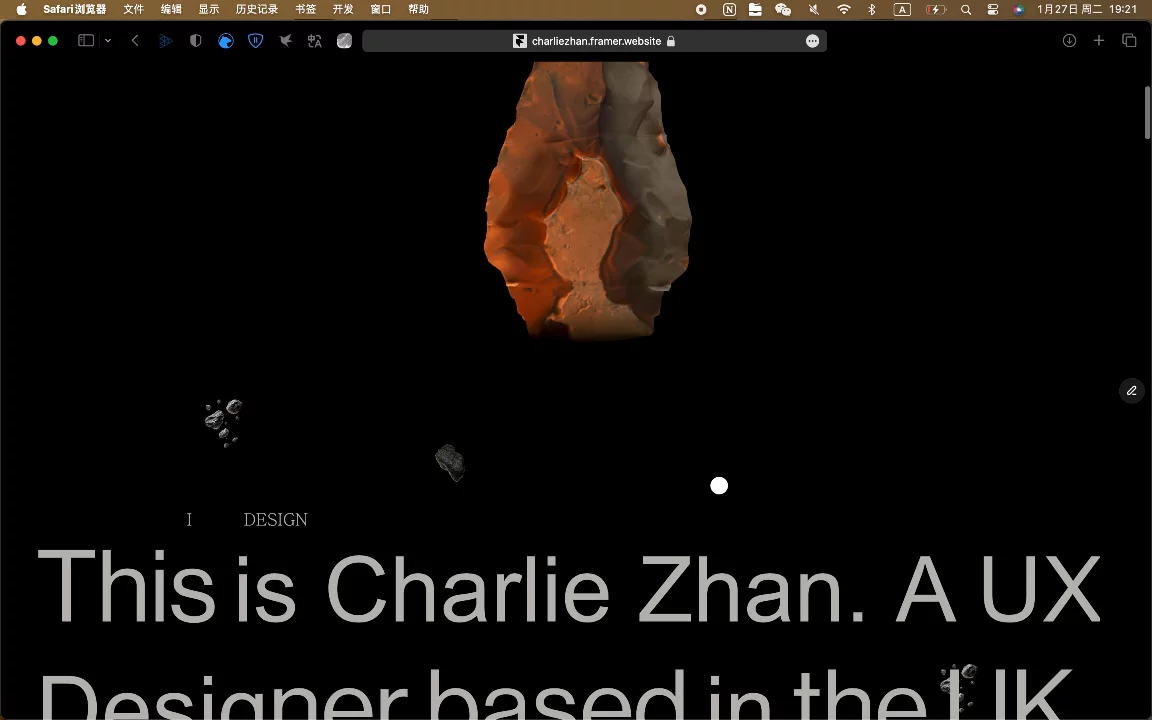
Task: Go back with the left chevron button
Action: (135, 41)
